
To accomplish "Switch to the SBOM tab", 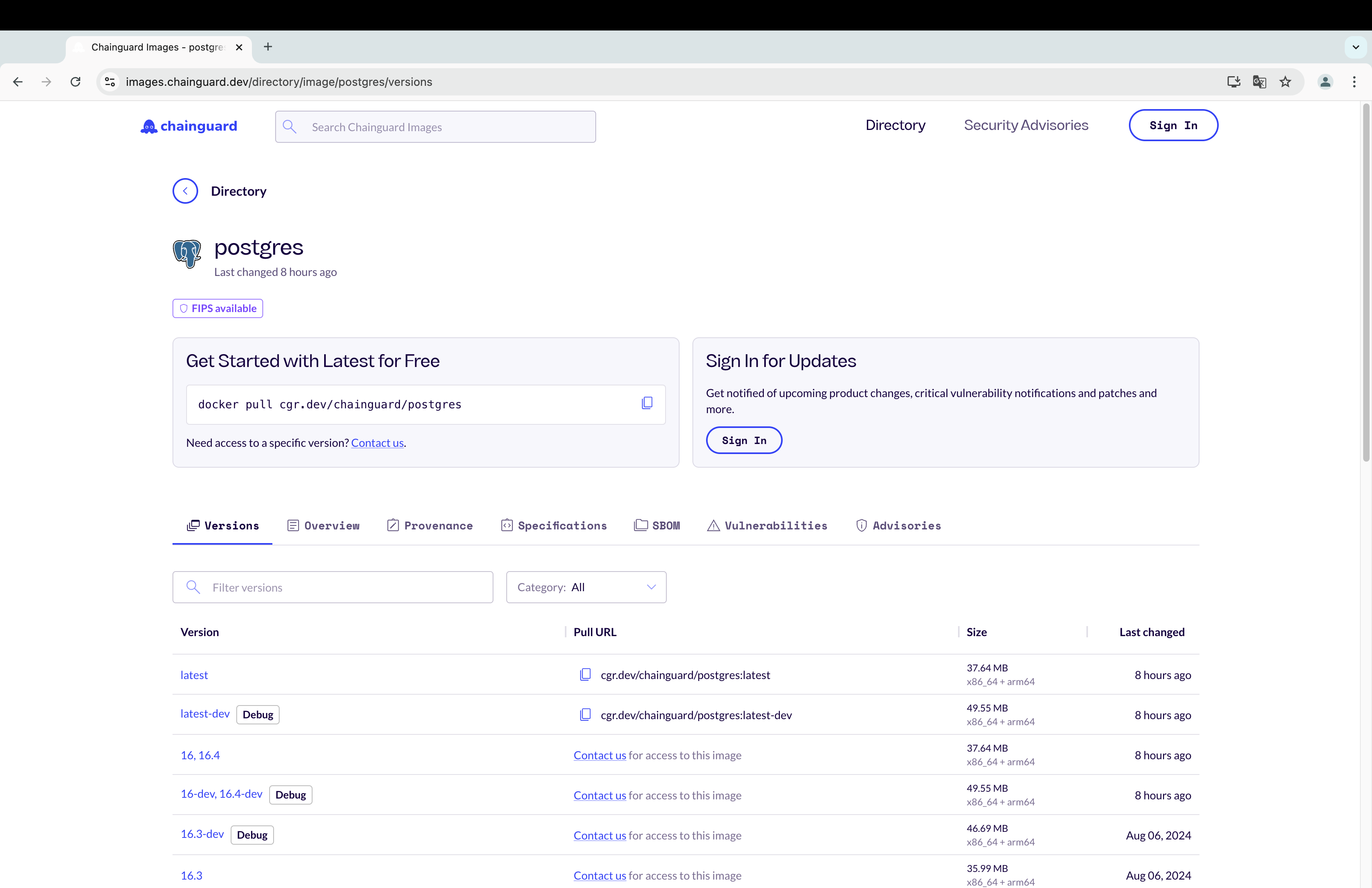I will point(657,525).
